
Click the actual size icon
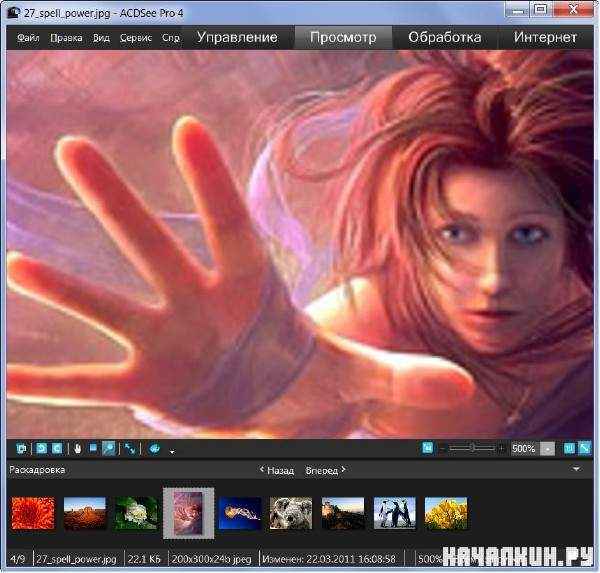pyautogui.click(x=569, y=448)
